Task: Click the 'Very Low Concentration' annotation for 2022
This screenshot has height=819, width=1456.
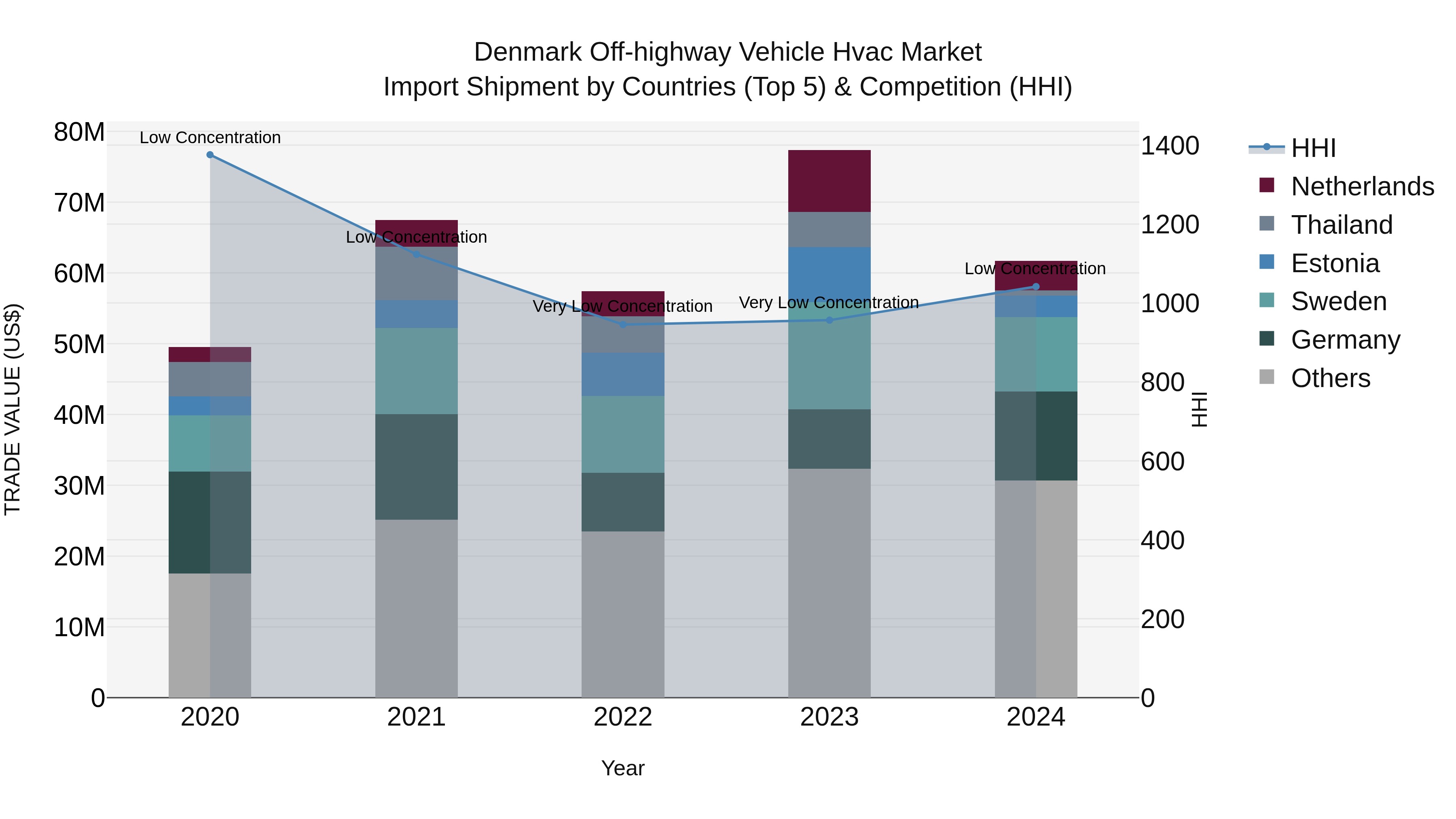Action: pyautogui.click(x=623, y=306)
